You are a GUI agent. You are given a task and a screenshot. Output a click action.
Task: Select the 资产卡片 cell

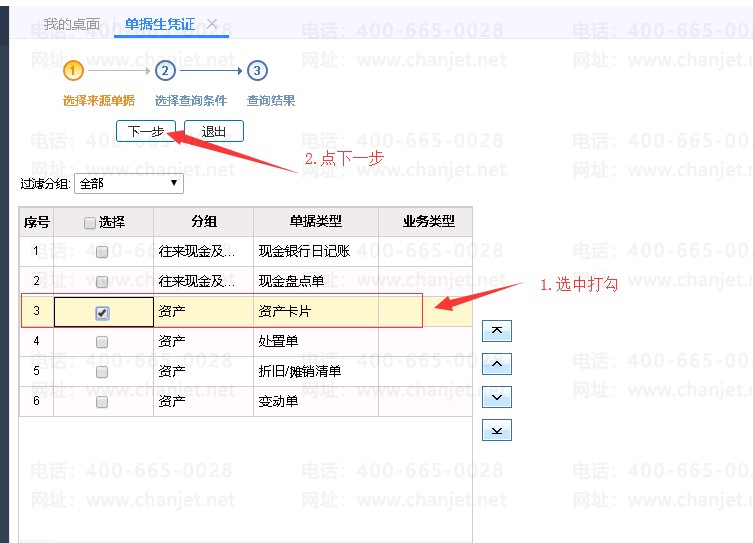click(316, 311)
